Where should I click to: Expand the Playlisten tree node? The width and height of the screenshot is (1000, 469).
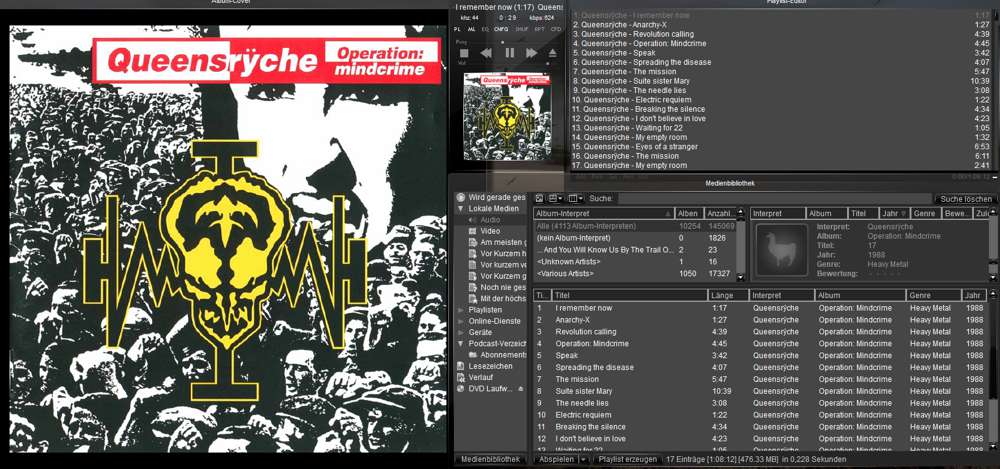click(x=460, y=310)
